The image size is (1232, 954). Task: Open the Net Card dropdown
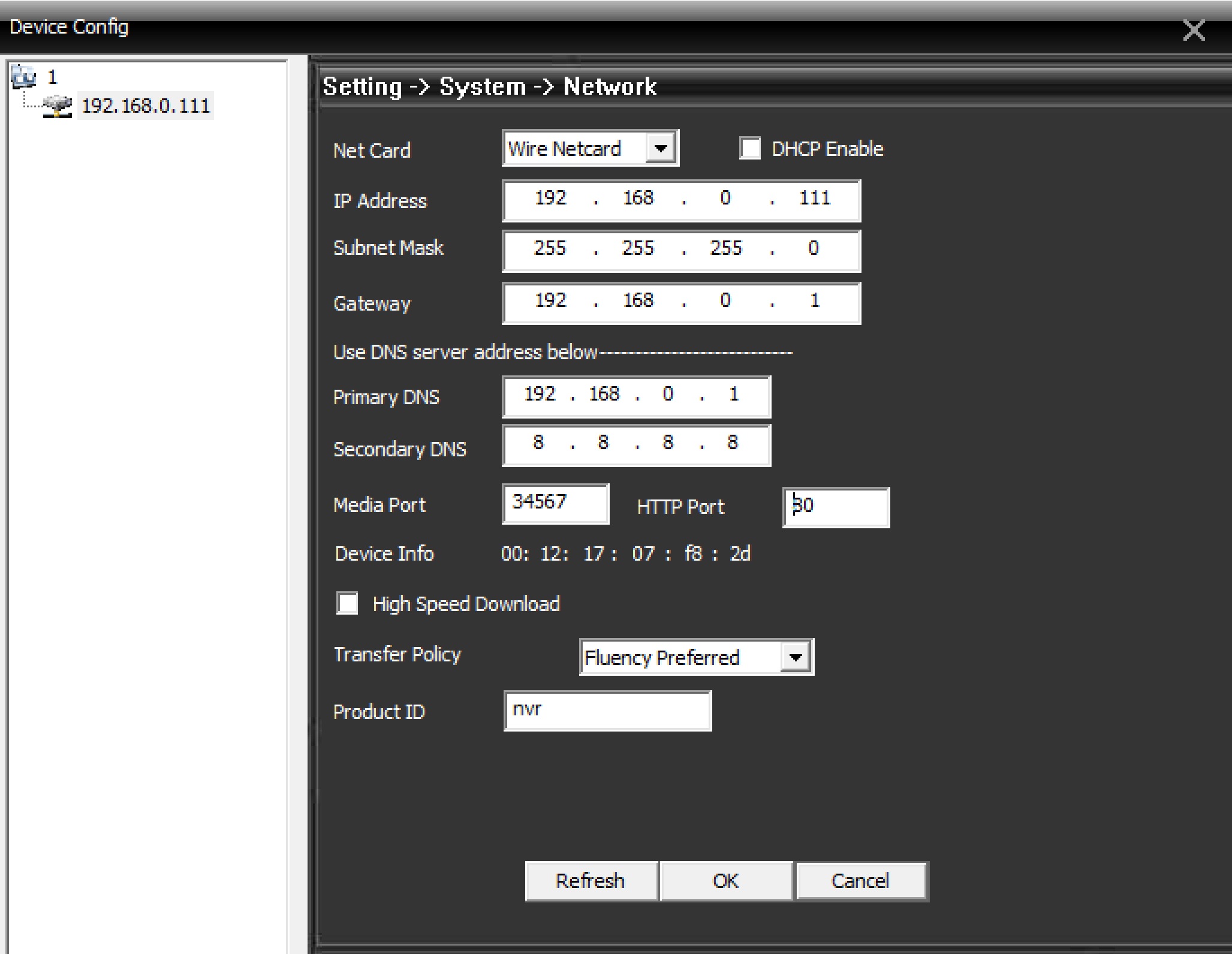661,148
